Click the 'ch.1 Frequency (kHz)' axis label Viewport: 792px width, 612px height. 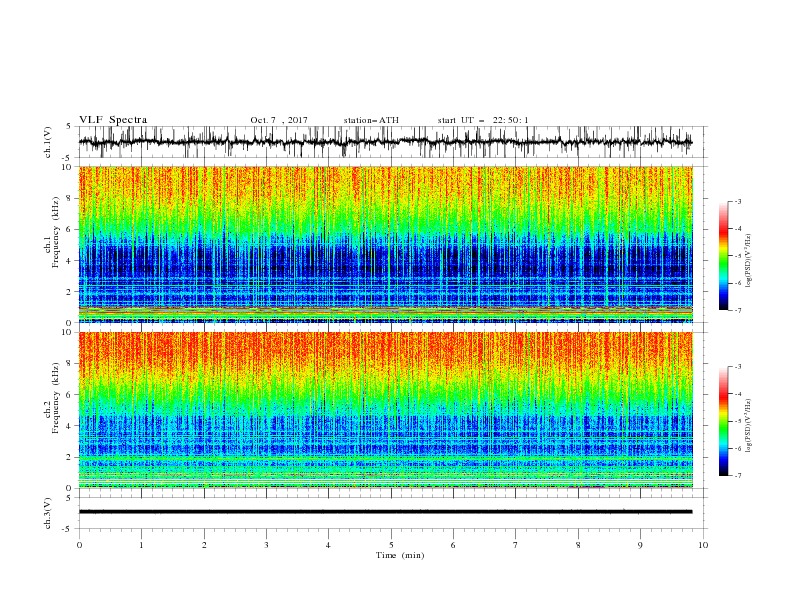click(x=52, y=233)
